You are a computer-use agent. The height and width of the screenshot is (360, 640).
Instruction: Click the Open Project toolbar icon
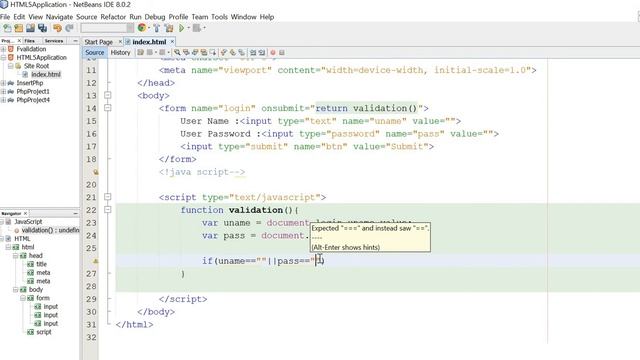pos(31,28)
